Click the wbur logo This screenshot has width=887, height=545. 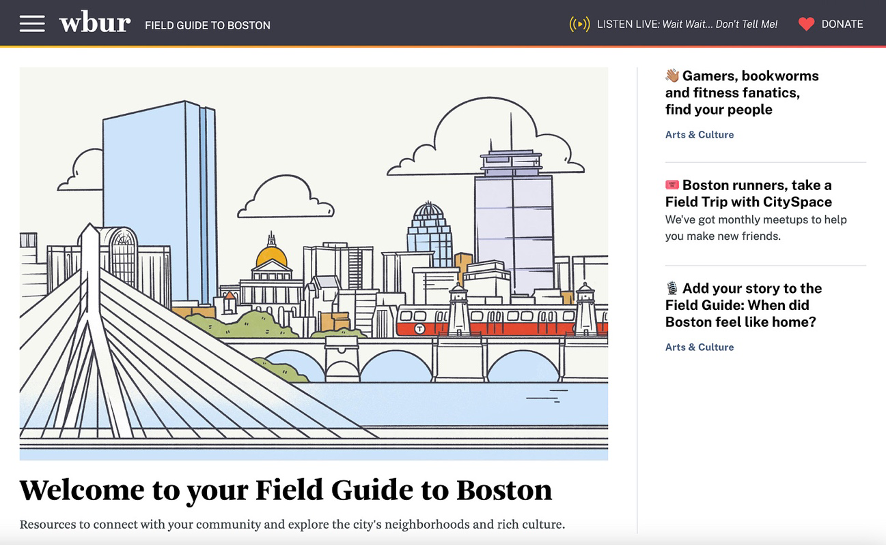(x=95, y=23)
